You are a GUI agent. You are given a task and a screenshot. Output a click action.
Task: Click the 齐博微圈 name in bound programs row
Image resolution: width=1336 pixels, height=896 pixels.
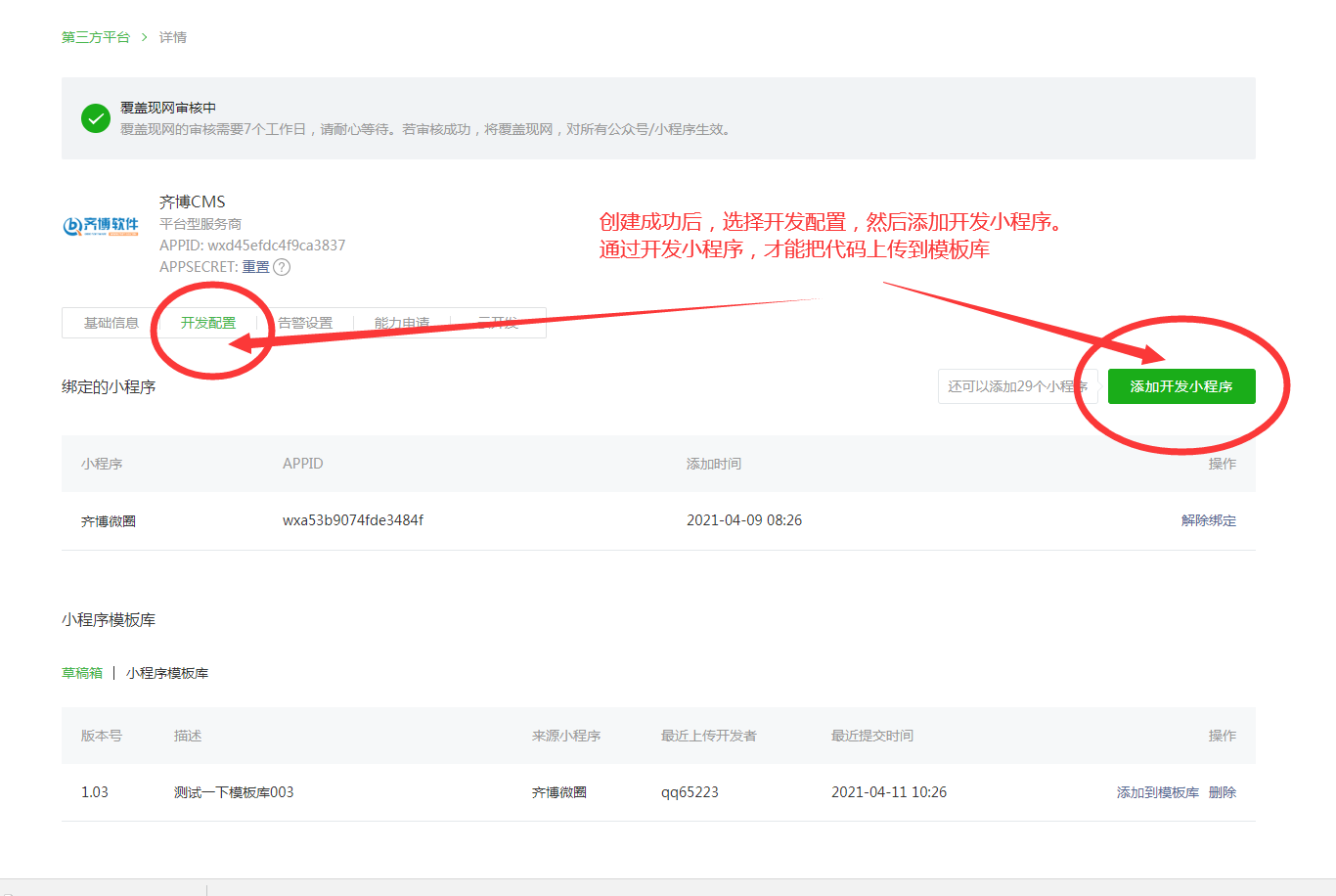point(109,521)
